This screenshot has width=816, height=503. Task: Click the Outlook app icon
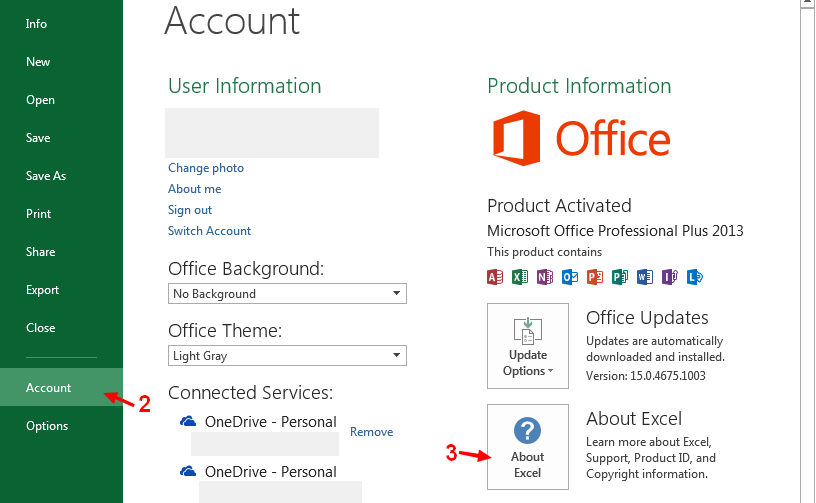coord(570,277)
